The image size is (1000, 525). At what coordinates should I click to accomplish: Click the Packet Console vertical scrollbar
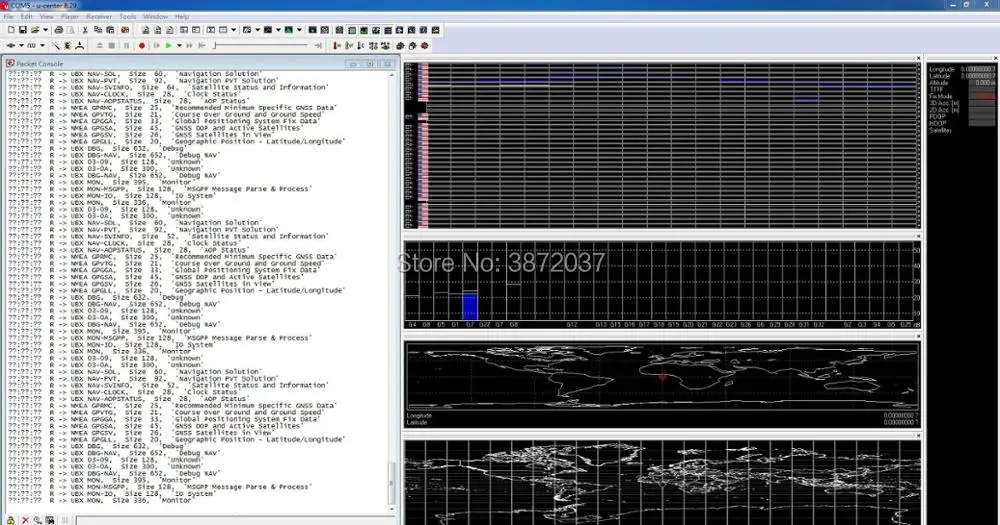(392, 291)
